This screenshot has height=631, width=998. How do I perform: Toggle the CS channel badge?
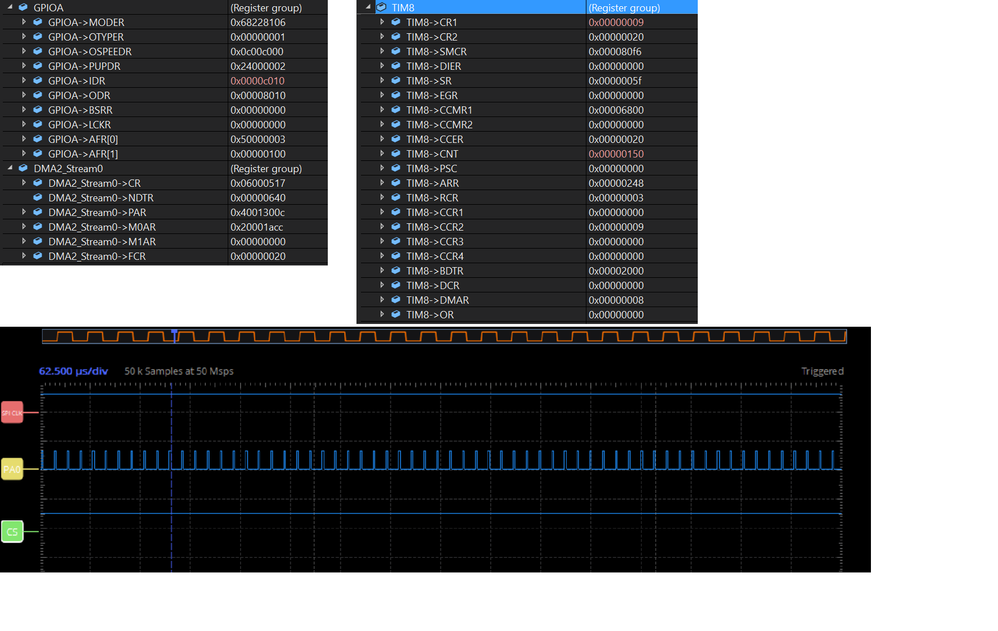point(11,532)
